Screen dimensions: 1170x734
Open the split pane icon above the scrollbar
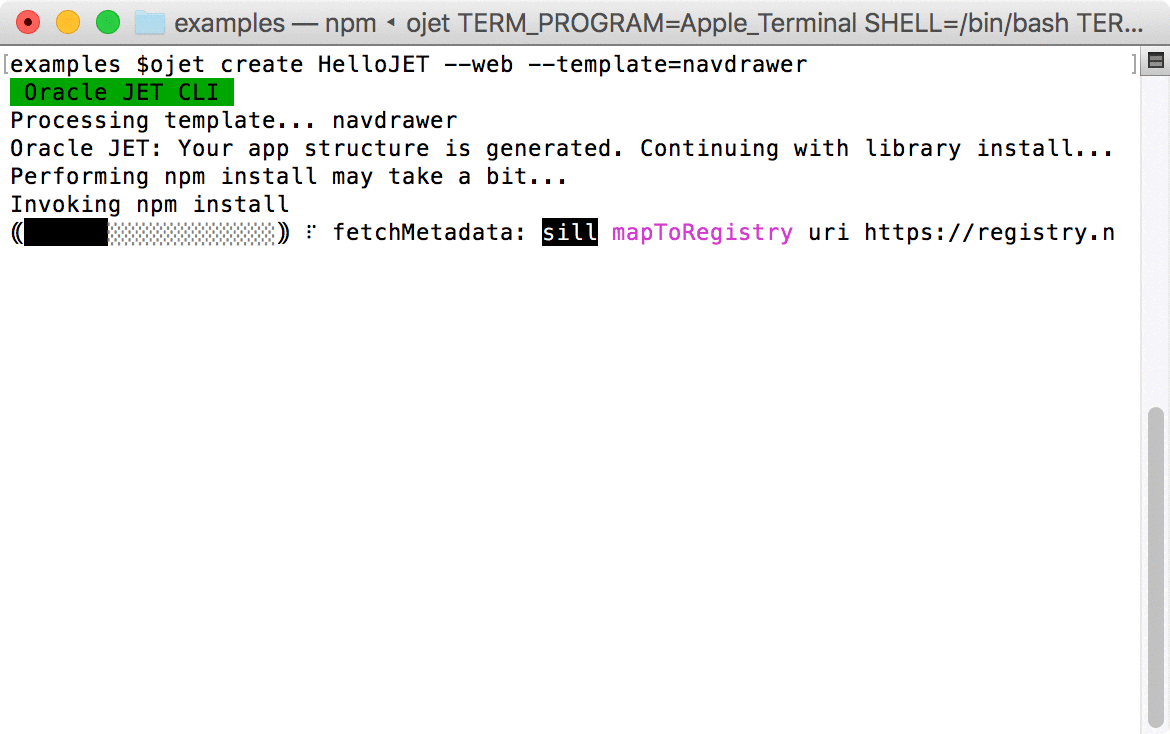[x=1156, y=60]
